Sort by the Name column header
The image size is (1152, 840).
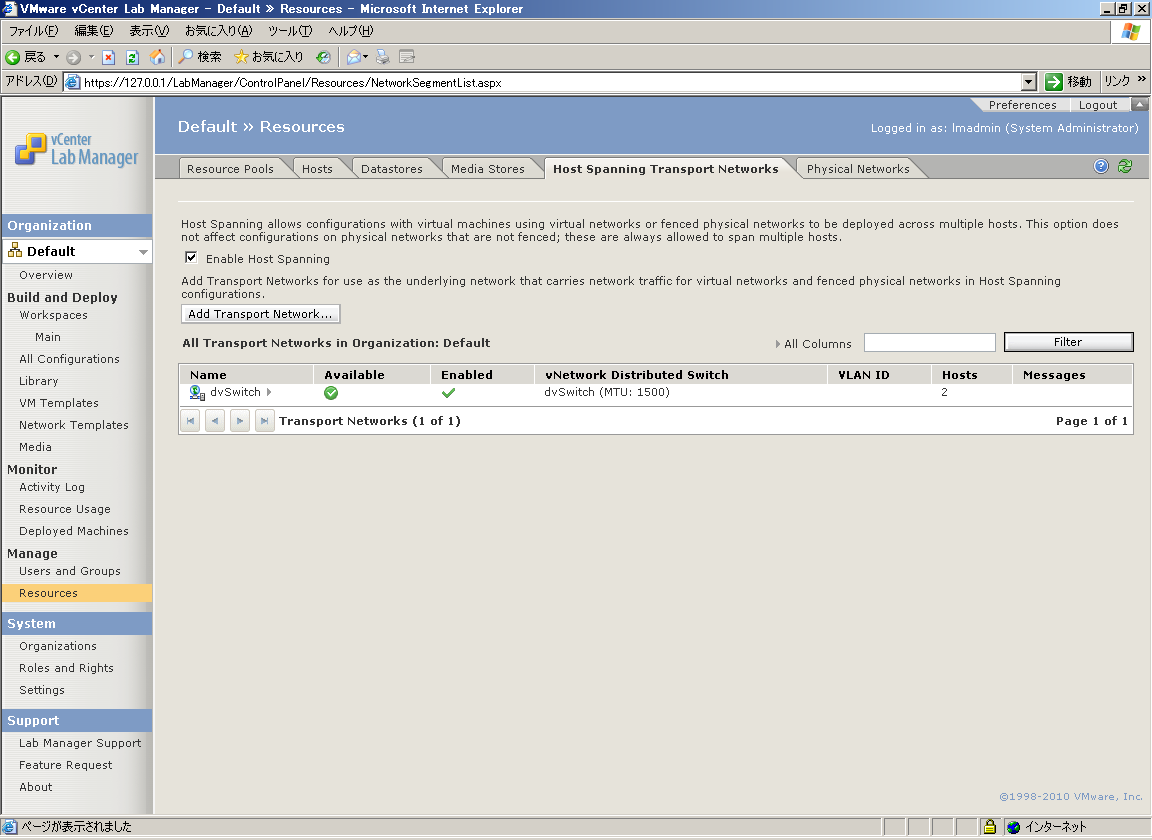[208, 375]
